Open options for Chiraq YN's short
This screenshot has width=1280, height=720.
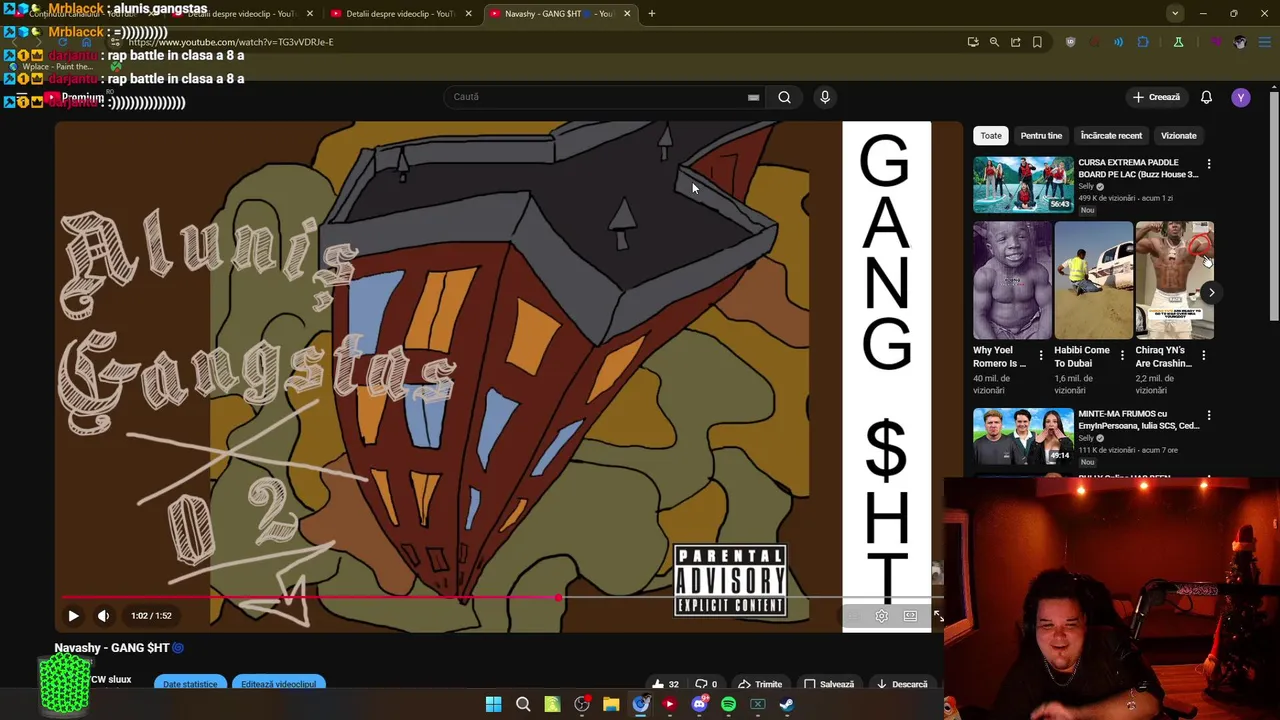[x=1203, y=356]
